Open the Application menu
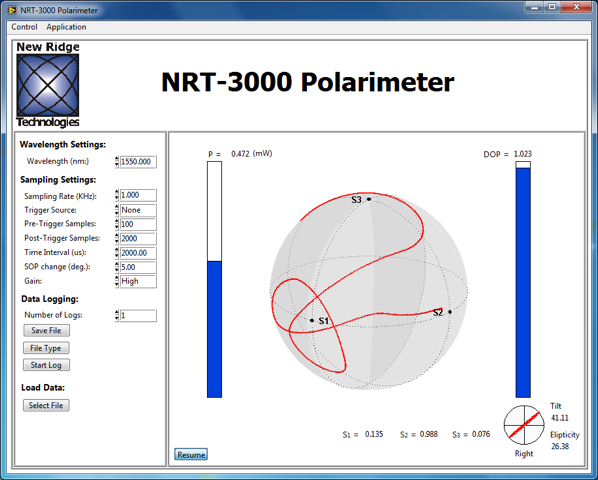598x480 pixels. tap(66, 27)
